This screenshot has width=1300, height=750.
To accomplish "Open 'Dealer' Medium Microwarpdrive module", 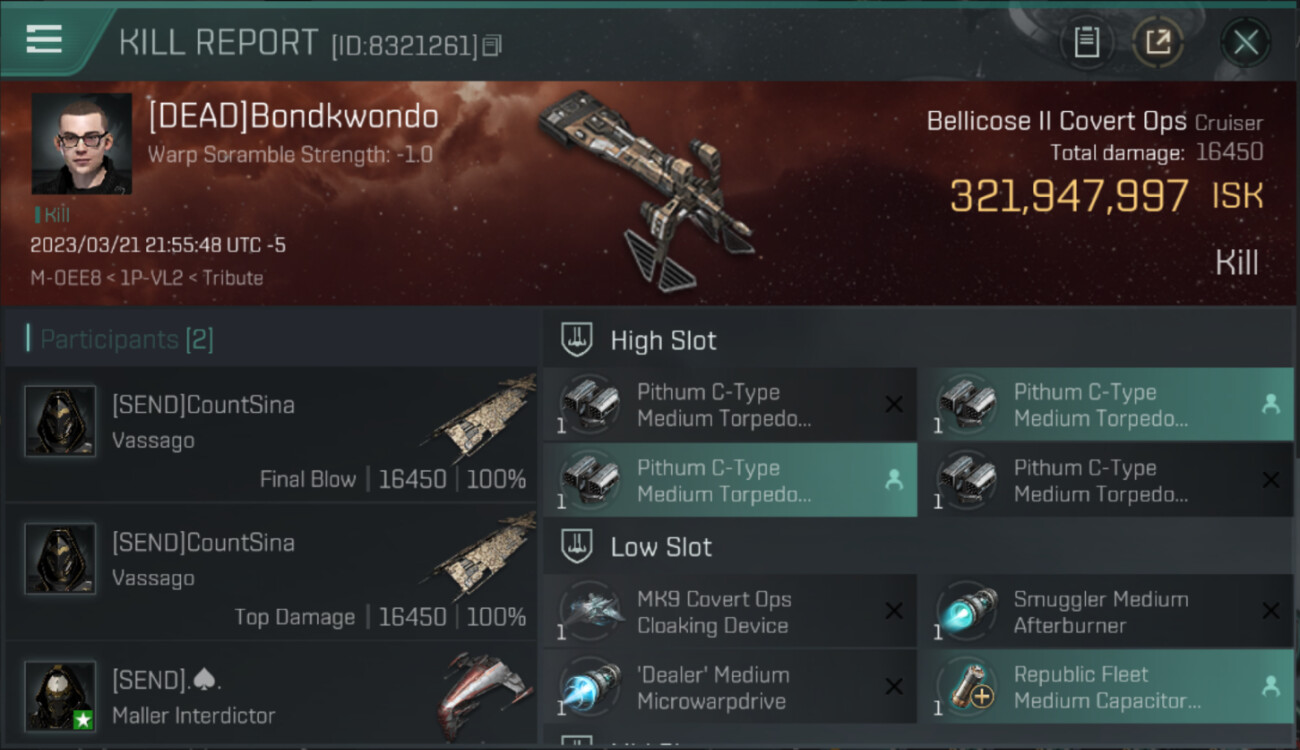I will pos(730,687).
